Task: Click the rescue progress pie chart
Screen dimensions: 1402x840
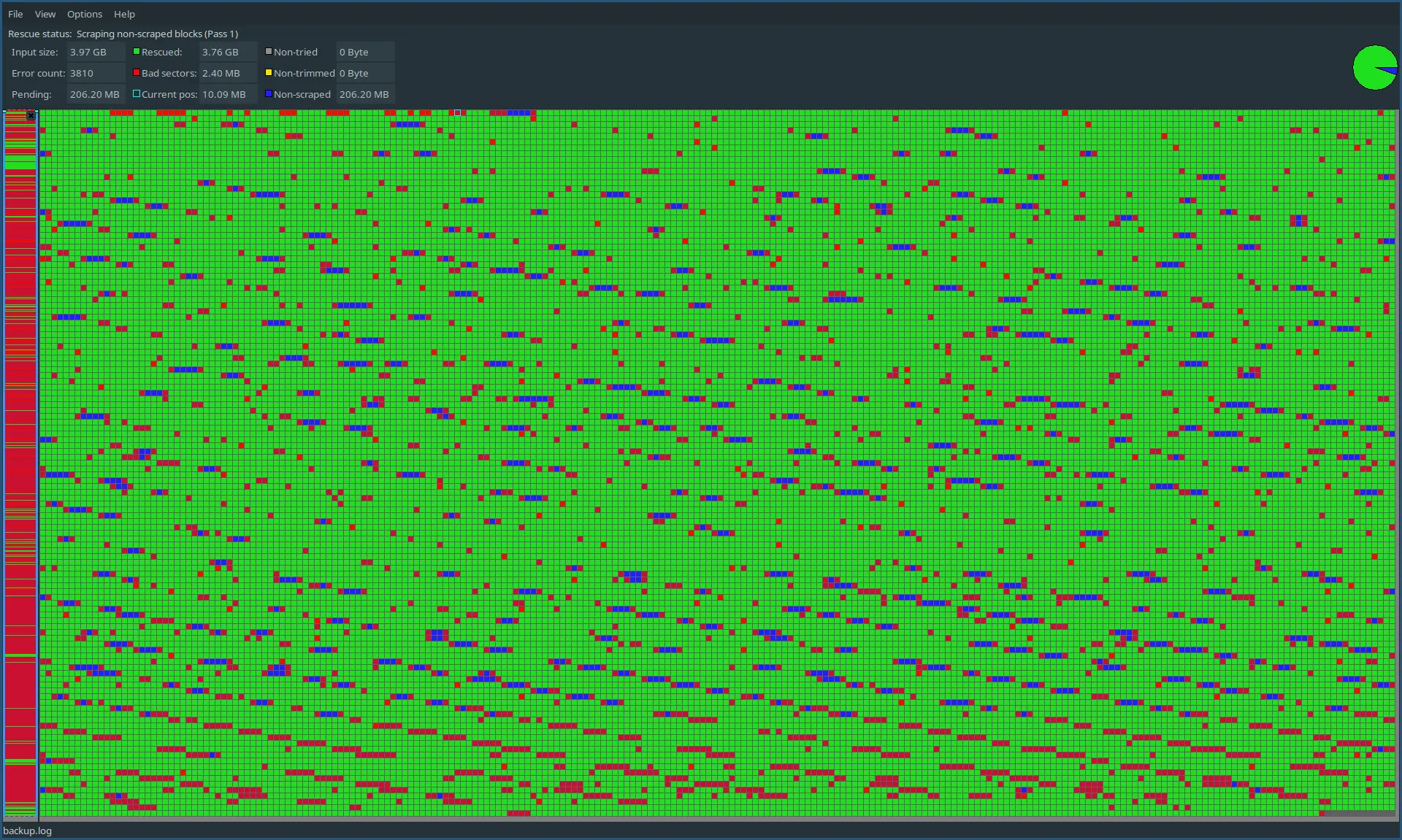Action: tap(1375, 68)
